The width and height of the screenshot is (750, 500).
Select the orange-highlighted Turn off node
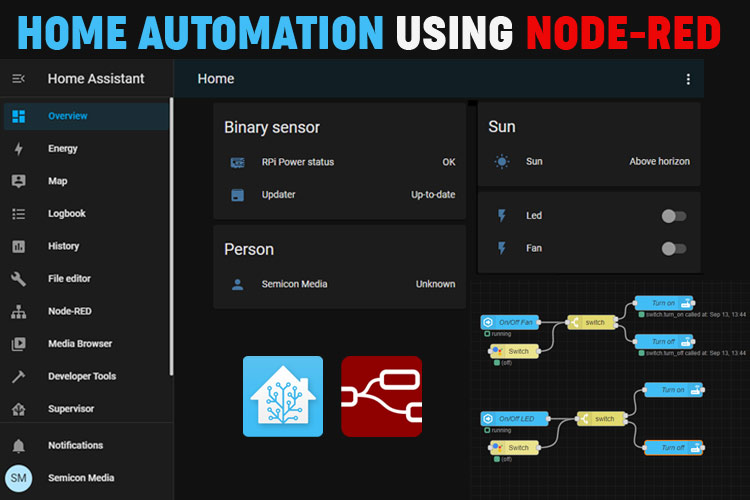pyautogui.click(x=674, y=448)
